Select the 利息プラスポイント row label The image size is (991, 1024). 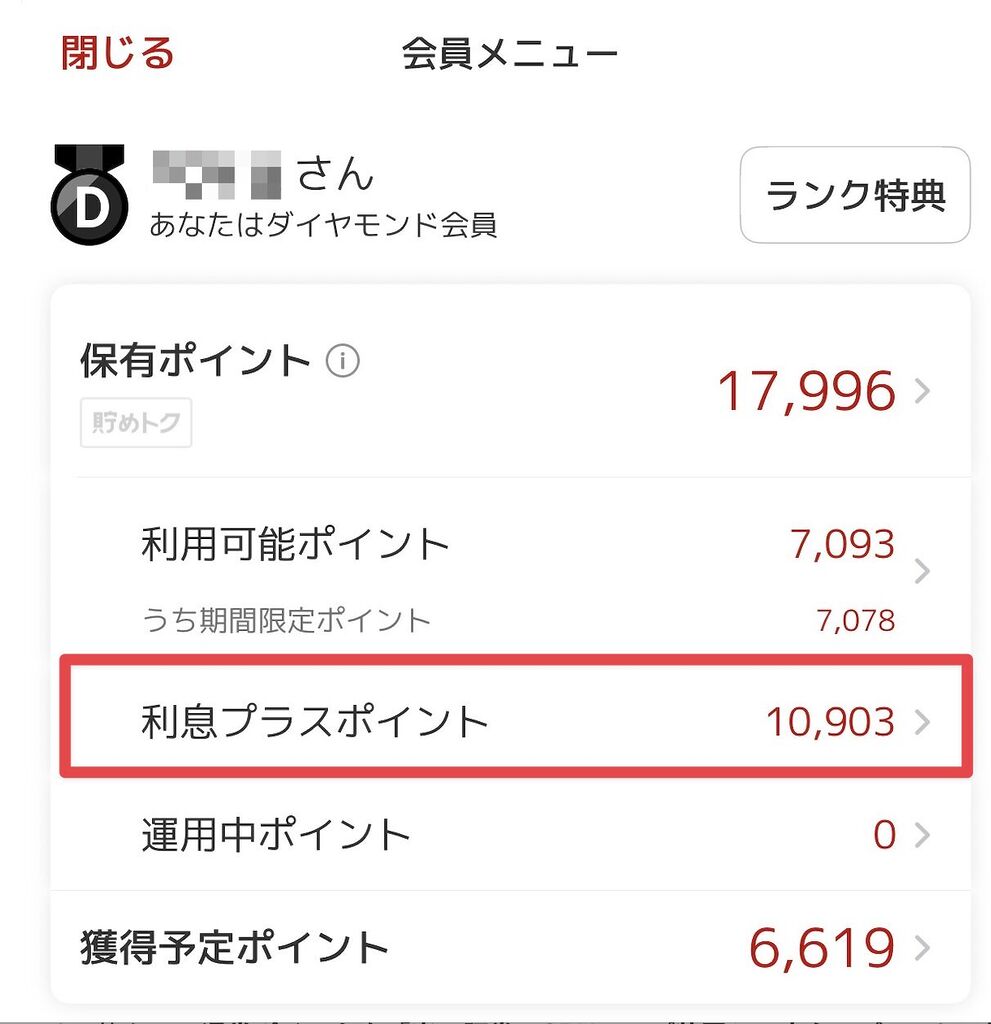(x=315, y=721)
